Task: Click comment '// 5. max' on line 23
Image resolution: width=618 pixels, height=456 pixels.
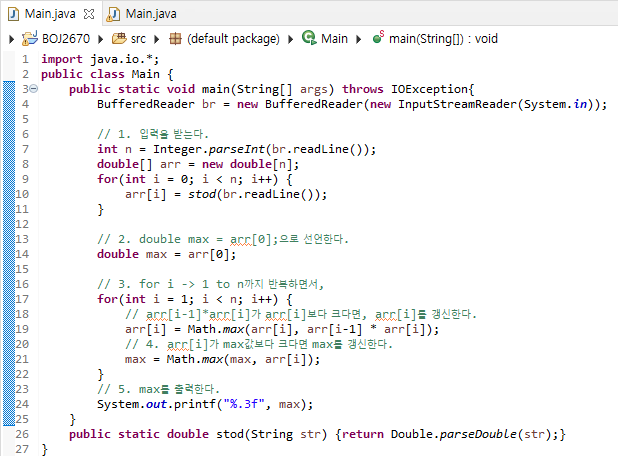Action: point(128,389)
